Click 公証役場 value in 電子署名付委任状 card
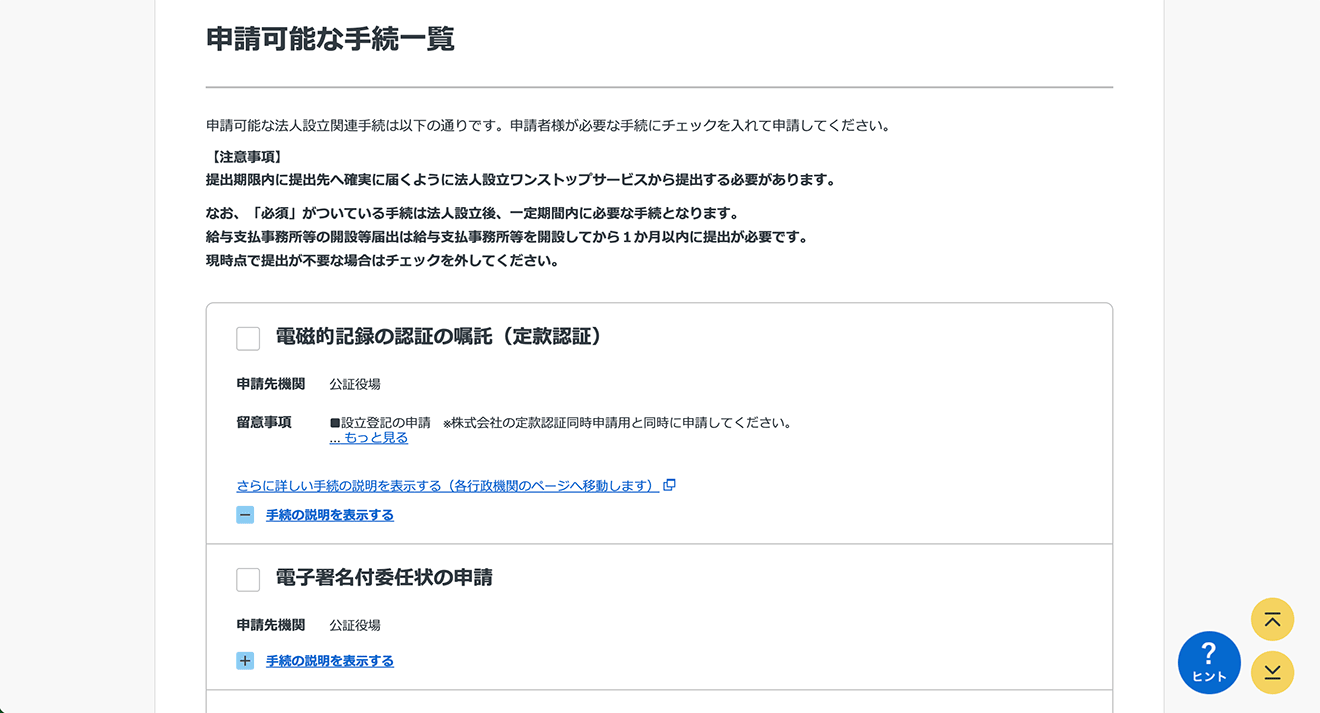This screenshot has width=1320, height=713. coord(355,625)
